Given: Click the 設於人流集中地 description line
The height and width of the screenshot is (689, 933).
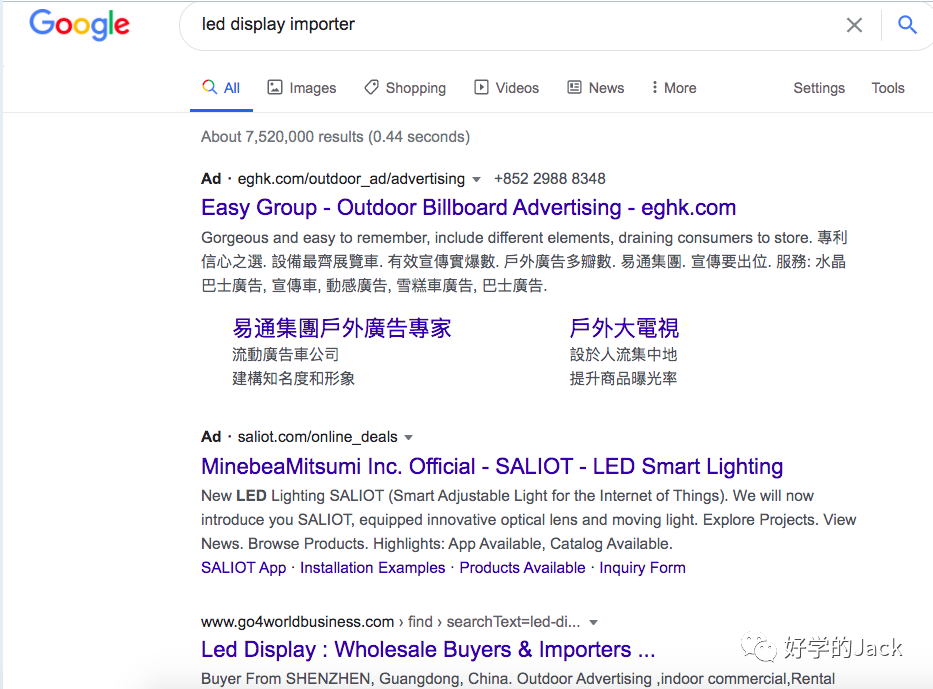Looking at the screenshot, I should pyautogui.click(x=623, y=355).
